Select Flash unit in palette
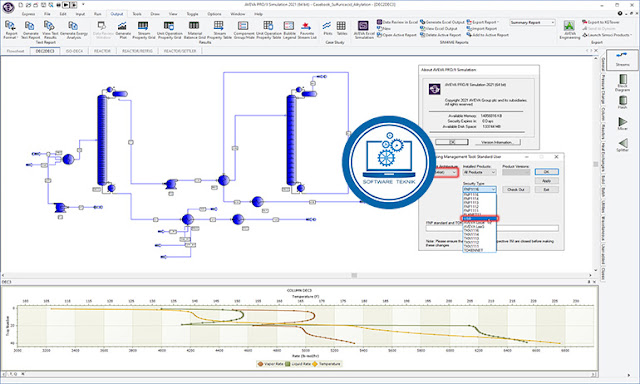Viewport: 640px width, 384px height. [622, 102]
